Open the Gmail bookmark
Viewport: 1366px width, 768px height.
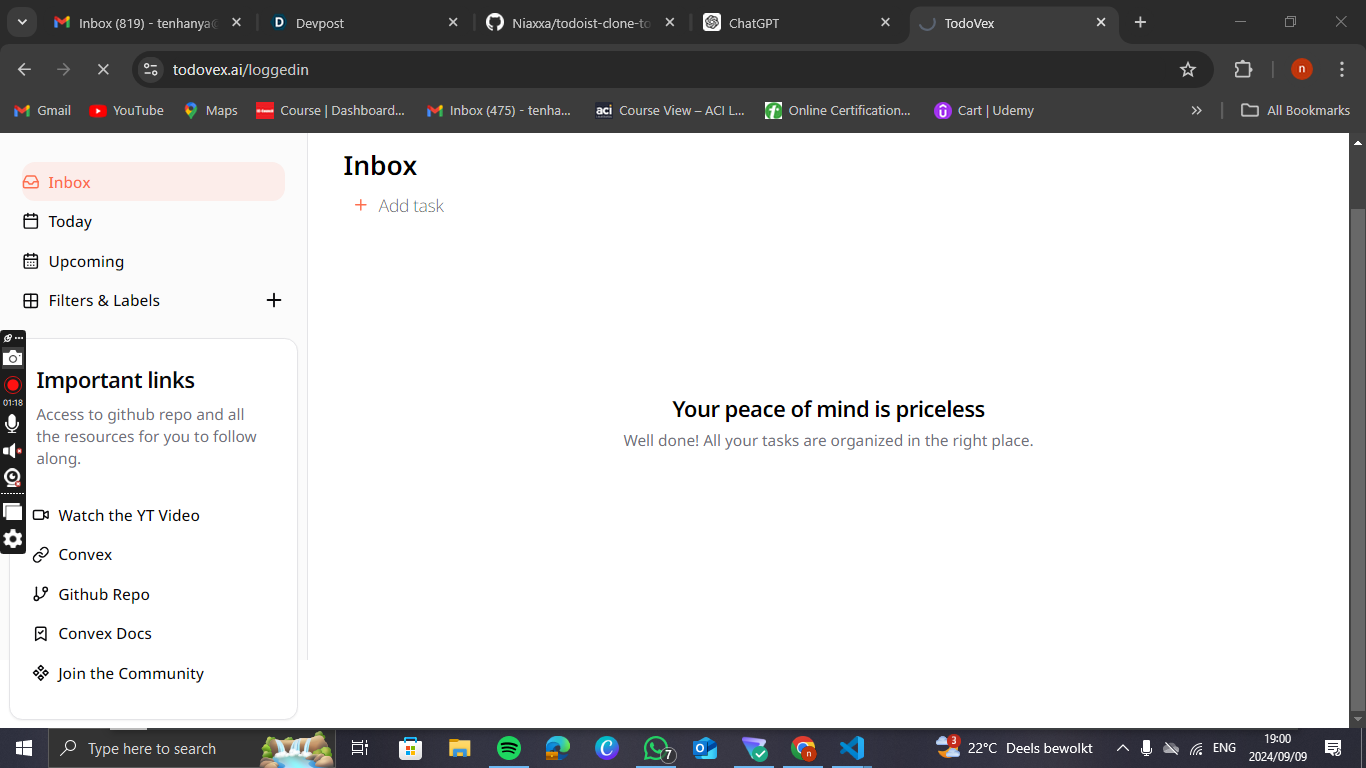(x=42, y=110)
